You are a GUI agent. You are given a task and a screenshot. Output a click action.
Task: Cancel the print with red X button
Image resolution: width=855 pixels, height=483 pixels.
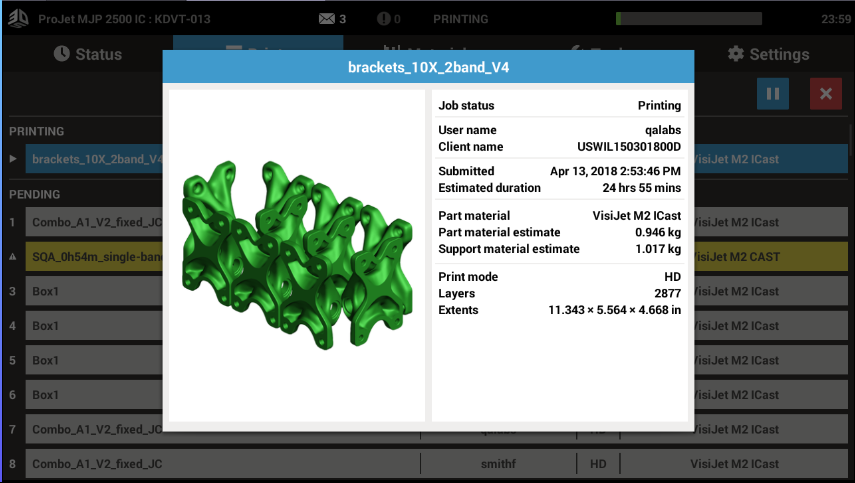click(825, 94)
